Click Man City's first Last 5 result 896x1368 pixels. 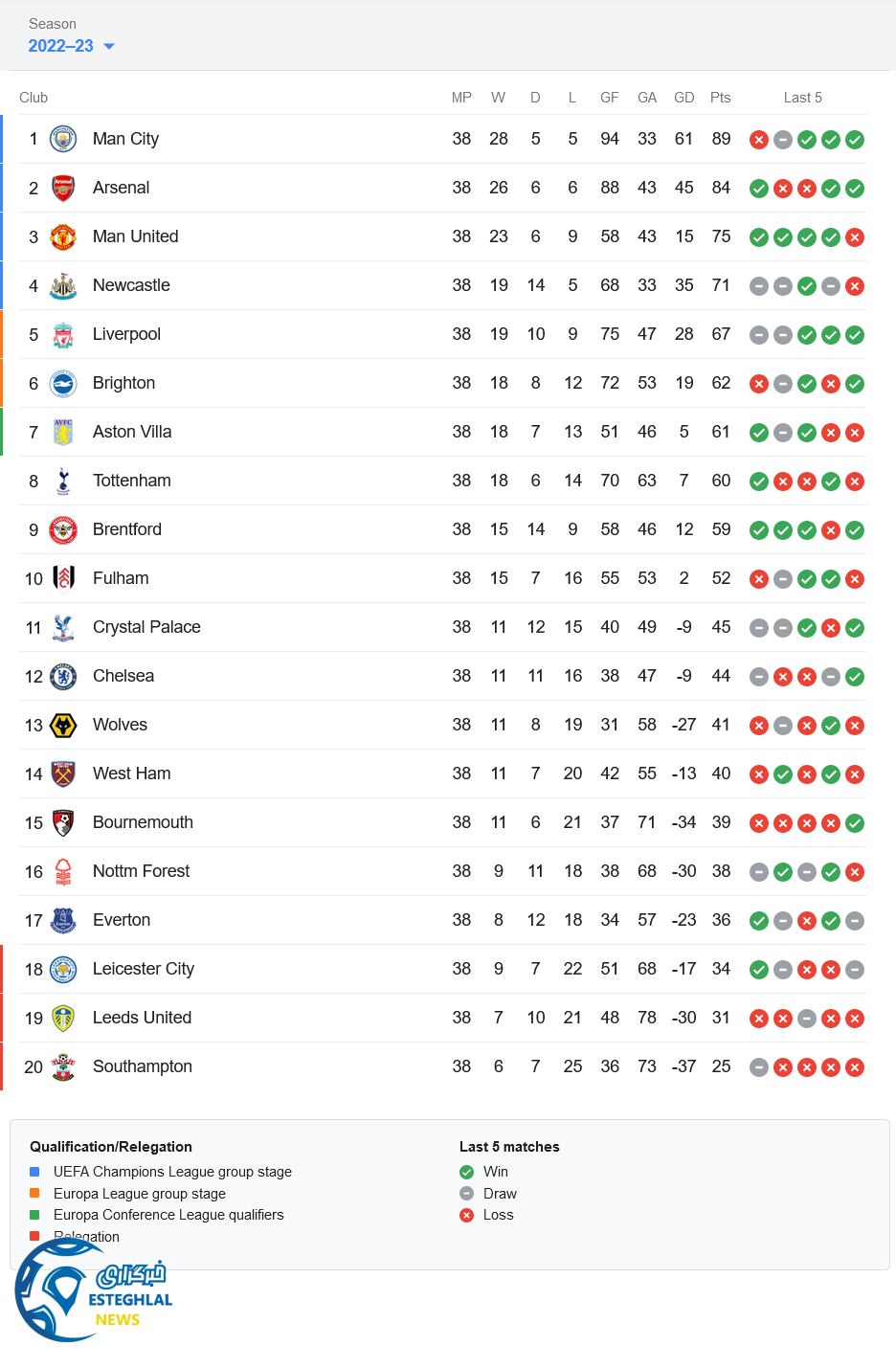[759, 140]
